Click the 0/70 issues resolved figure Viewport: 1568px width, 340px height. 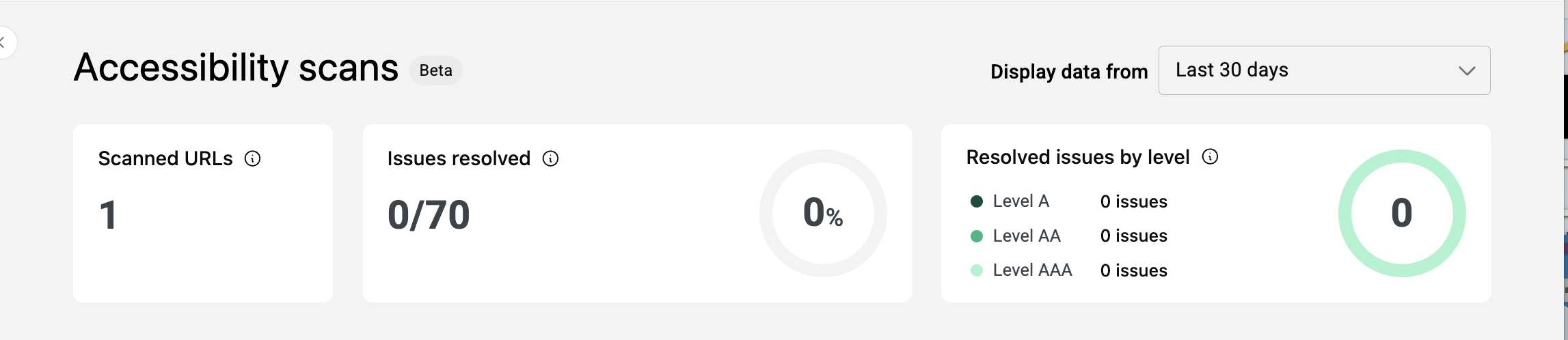pos(429,215)
